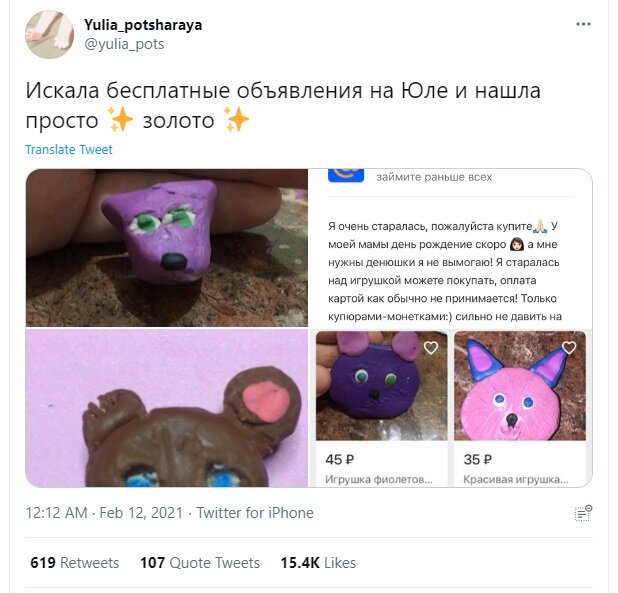Click the Twitter for iPhone source link

coord(255,513)
